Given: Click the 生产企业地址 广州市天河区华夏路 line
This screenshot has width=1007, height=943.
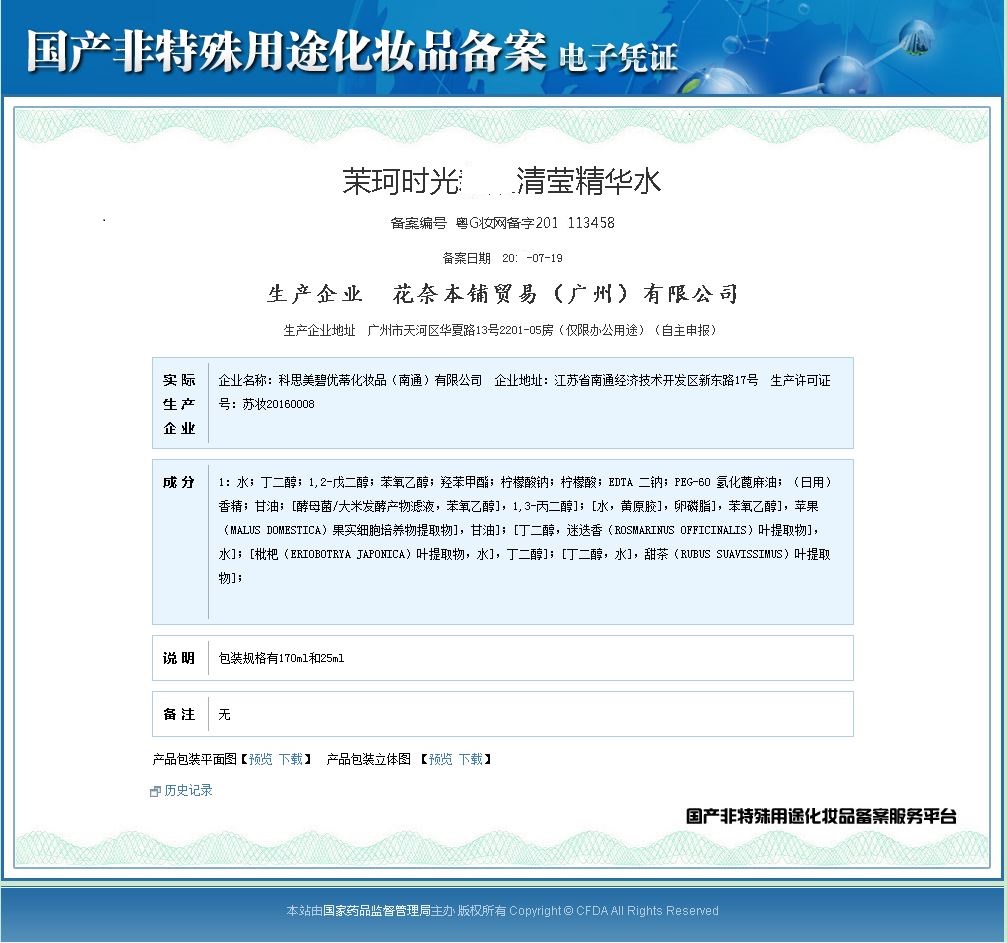Looking at the screenshot, I should 500,330.
